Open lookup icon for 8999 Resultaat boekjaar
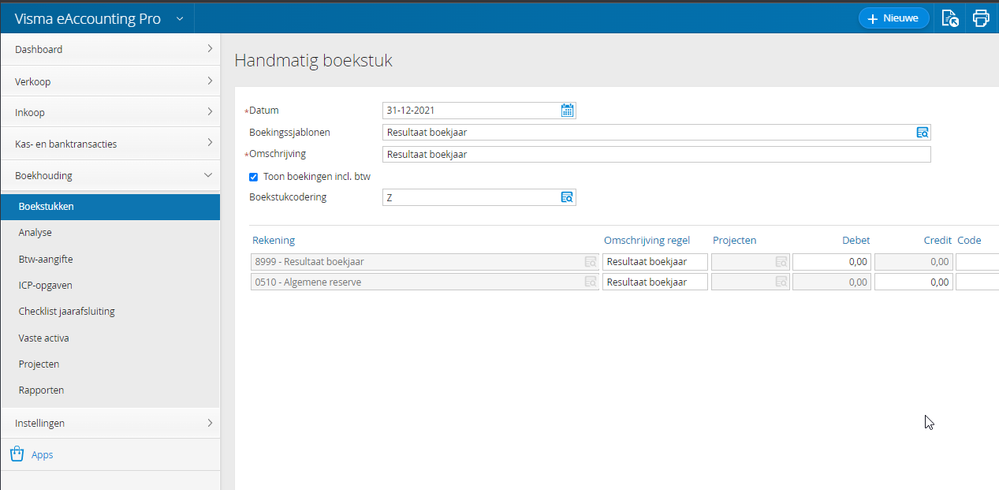Screen dimensions: 999x490 [590, 261]
